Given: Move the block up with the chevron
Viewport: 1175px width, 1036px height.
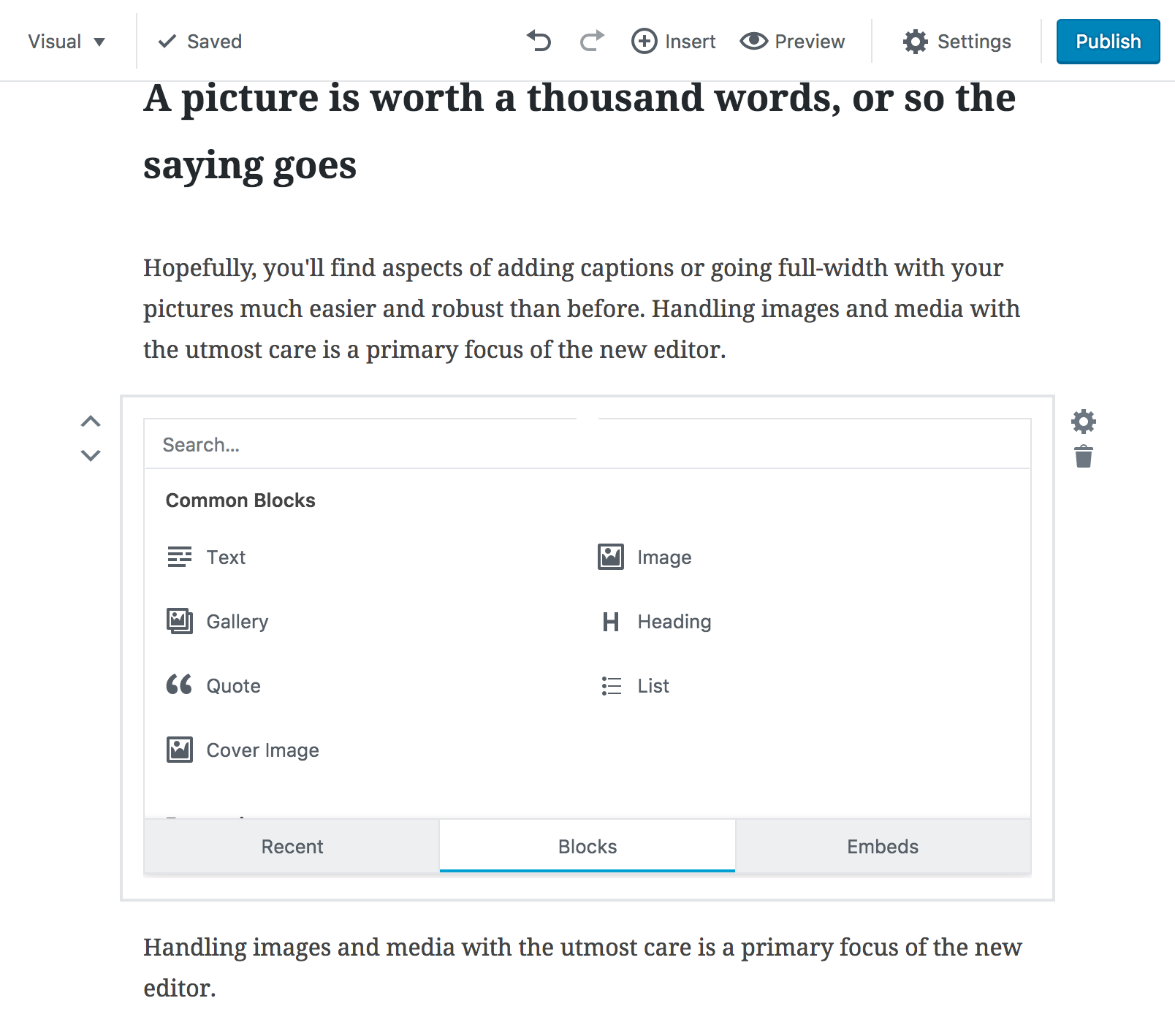Looking at the screenshot, I should pos(91,421).
